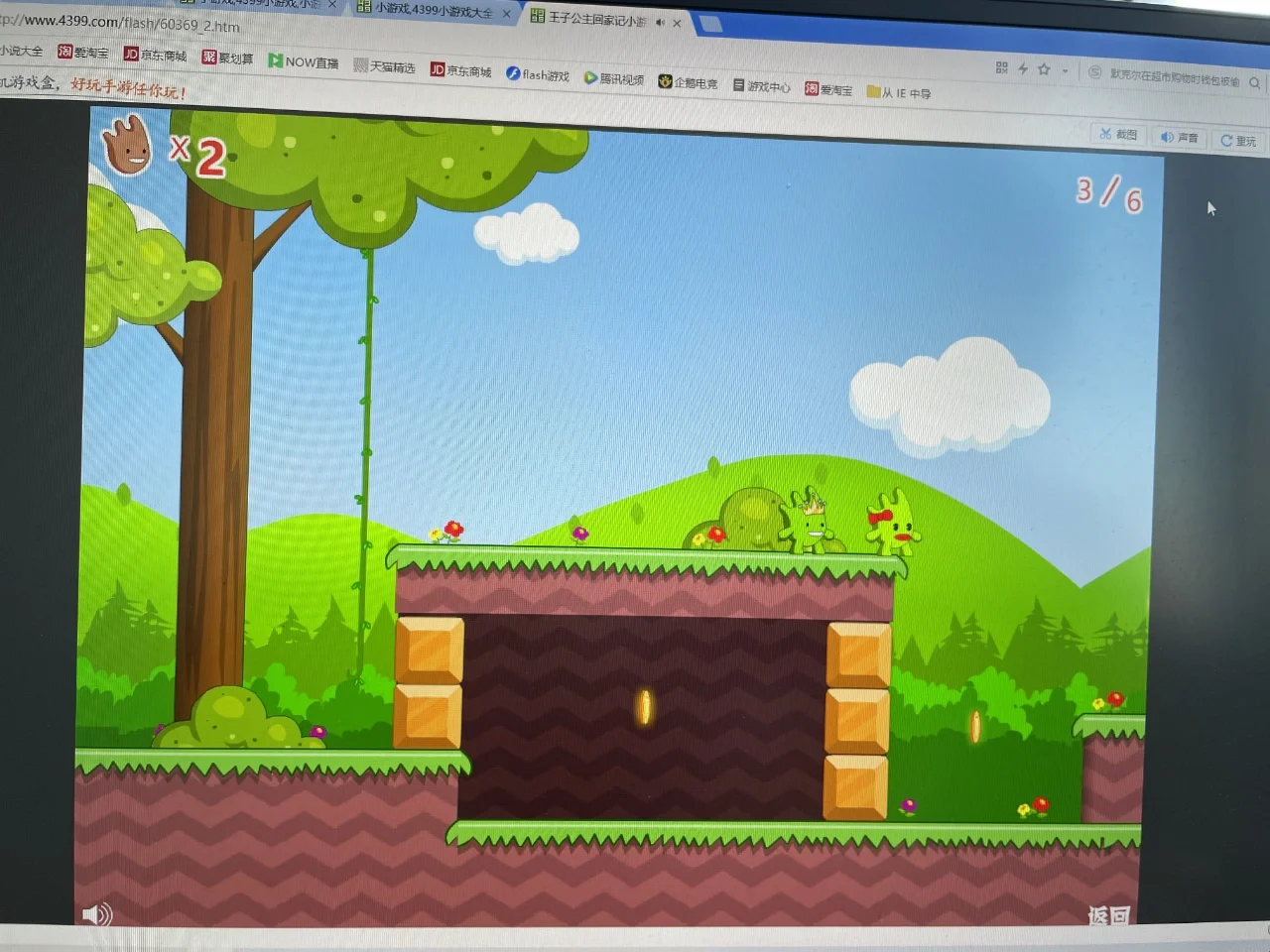Open the 企鹅电竞 bookmark
Image resolution: width=1270 pixels, height=952 pixels.
click(x=688, y=82)
